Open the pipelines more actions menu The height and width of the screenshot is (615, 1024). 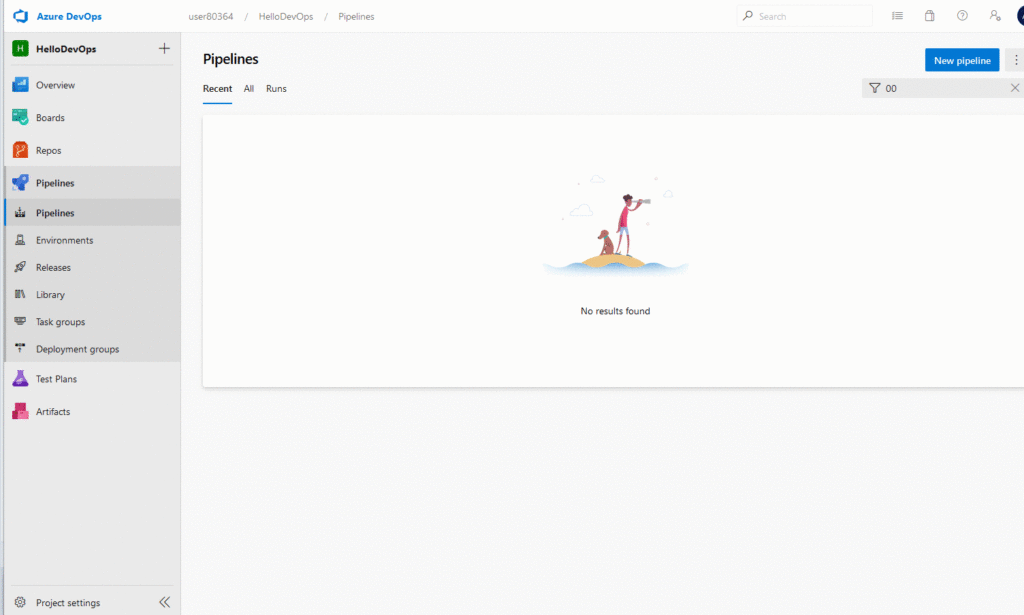(1016, 60)
